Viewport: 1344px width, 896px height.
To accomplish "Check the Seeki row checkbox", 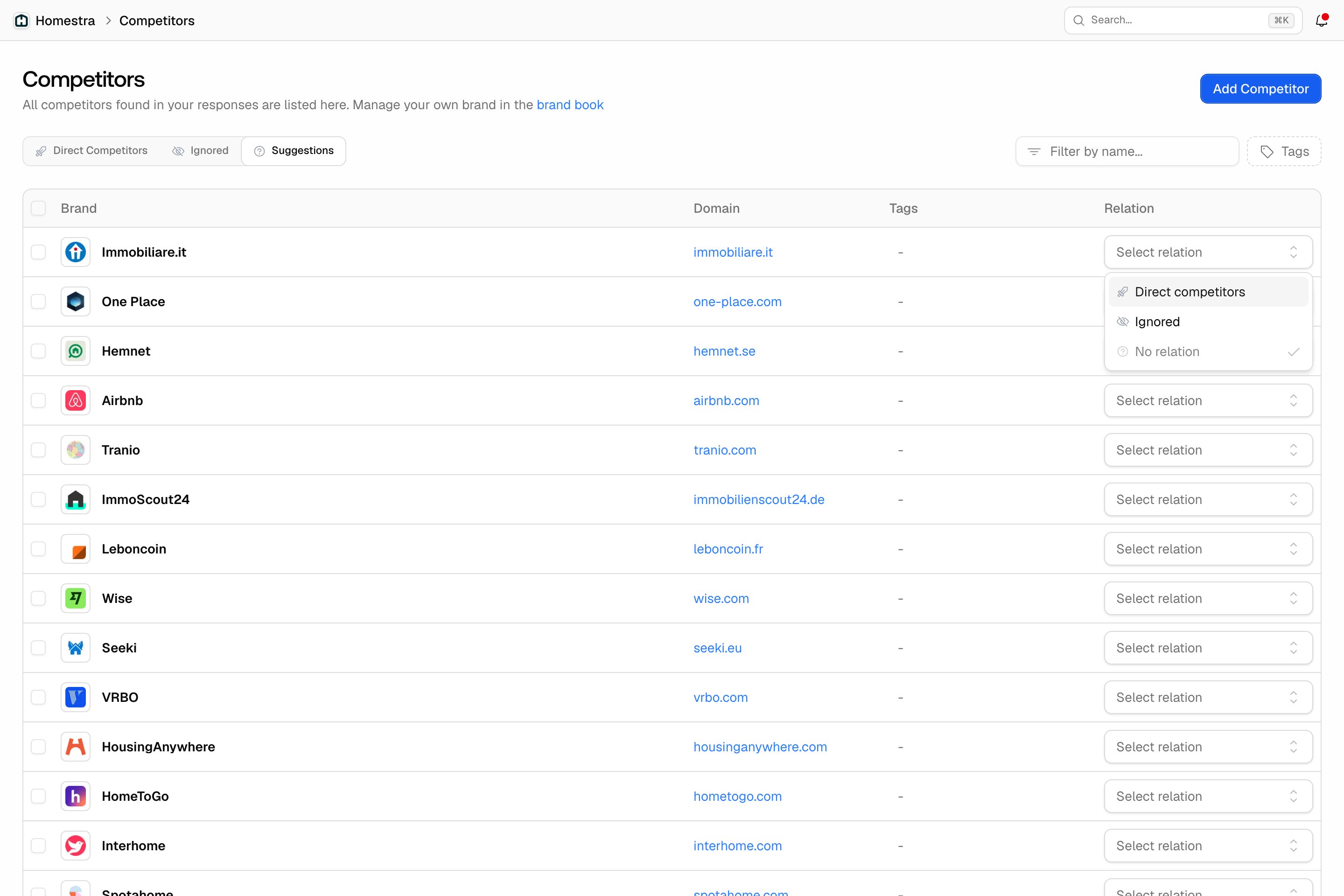I will coord(38,648).
